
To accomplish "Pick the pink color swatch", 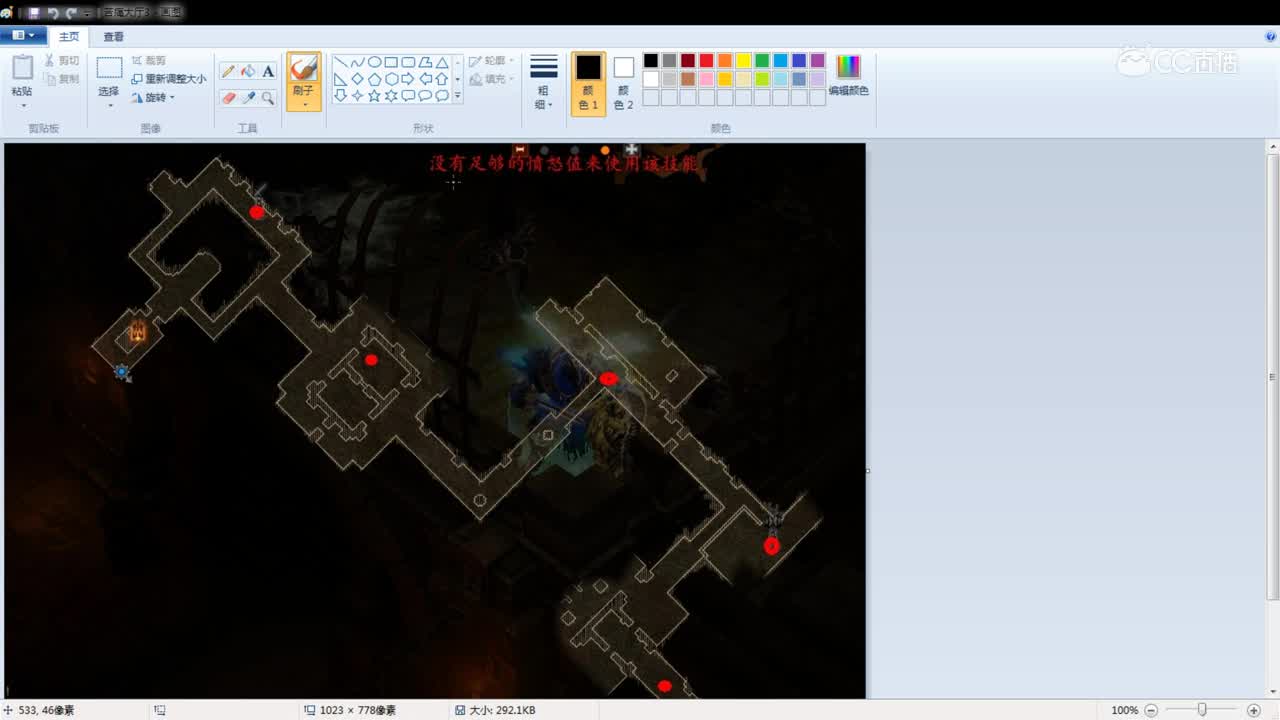I will (706, 79).
